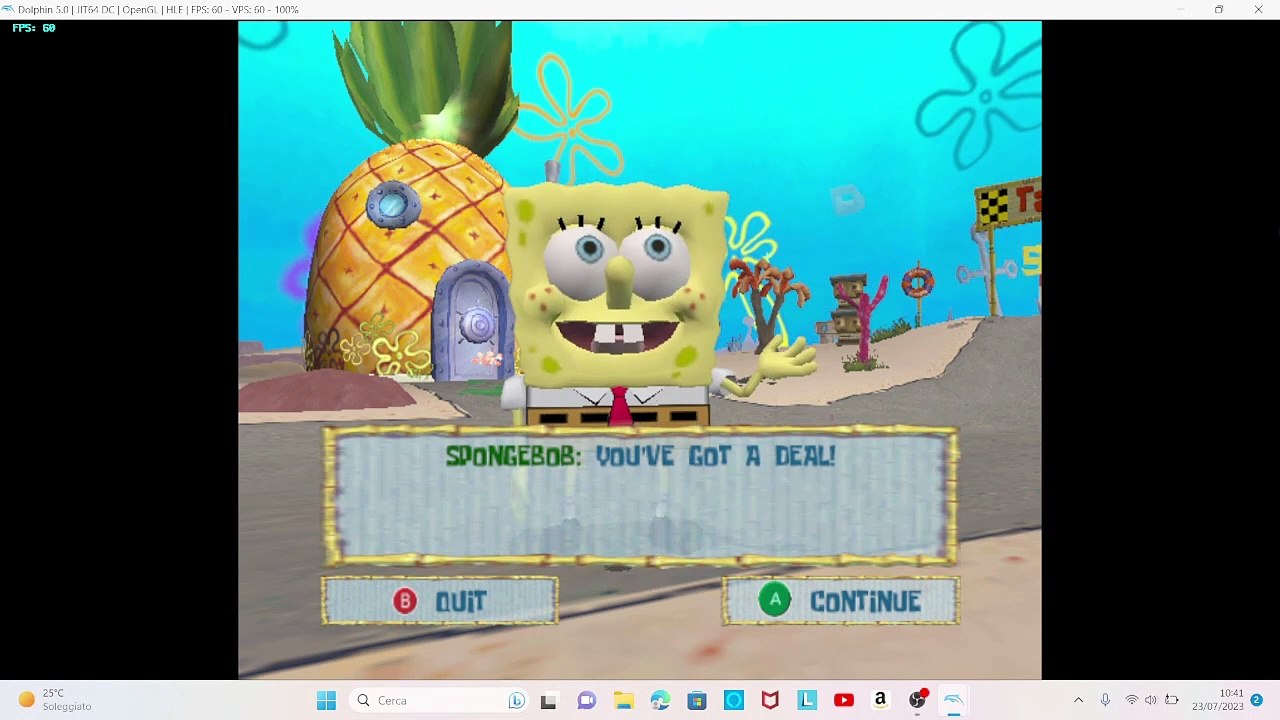
Task: Open the Alexa app on the taskbar
Action: (734, 700)
